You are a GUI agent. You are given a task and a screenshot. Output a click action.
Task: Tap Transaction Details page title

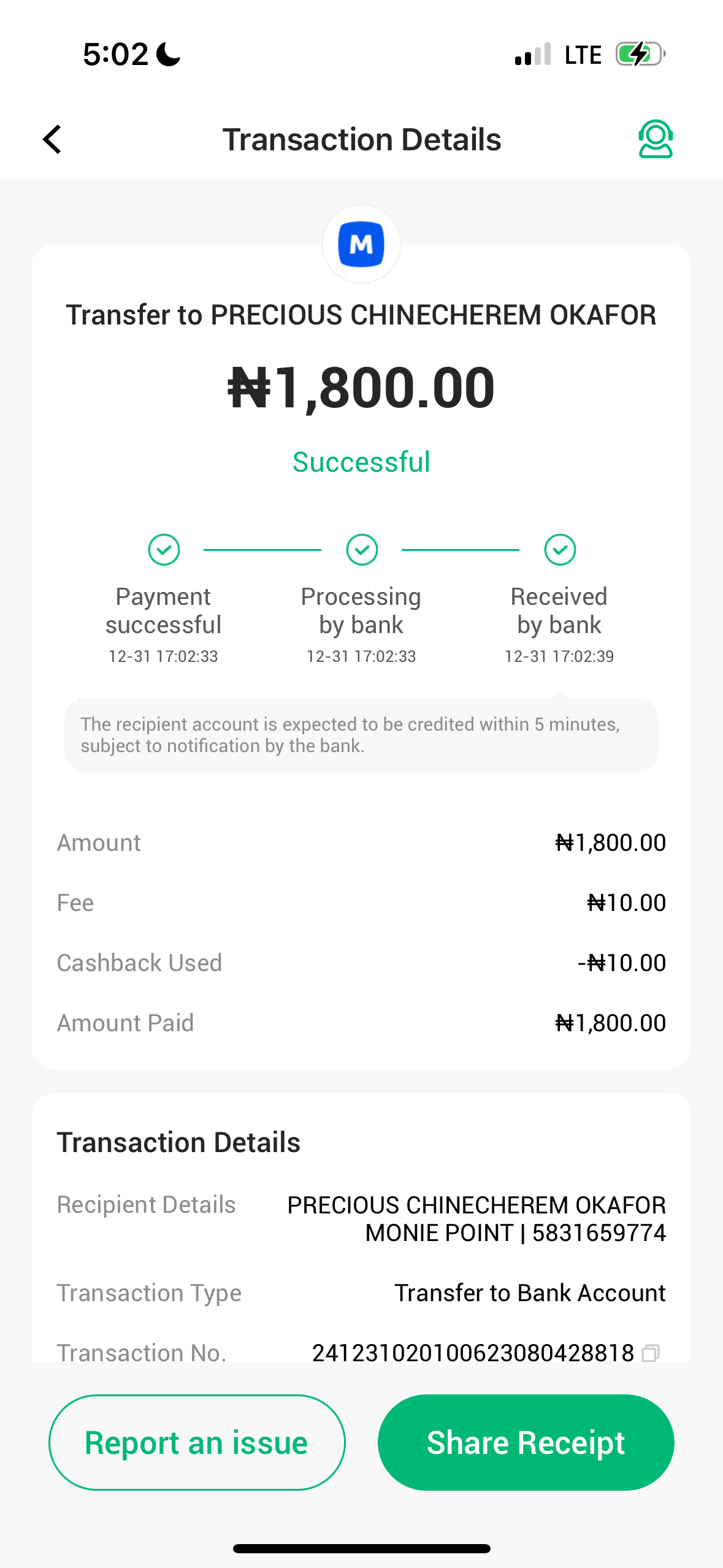pyautogui.click(x=361, y=140)
